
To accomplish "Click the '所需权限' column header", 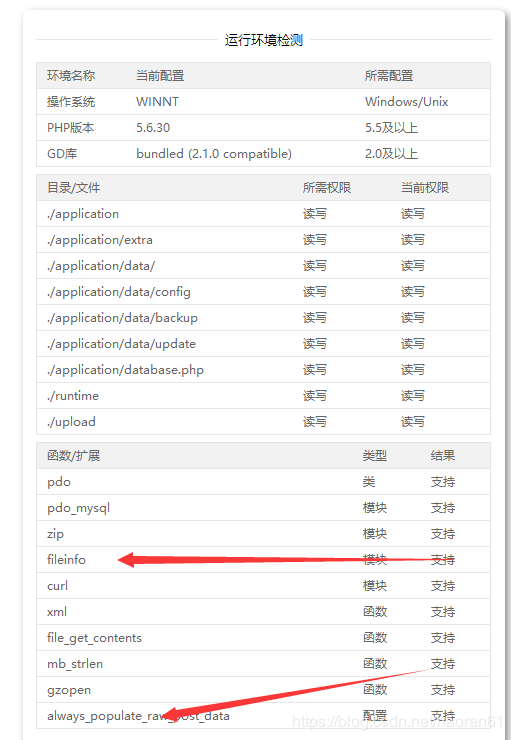I will pyautogui.click(x=327, y=188).
